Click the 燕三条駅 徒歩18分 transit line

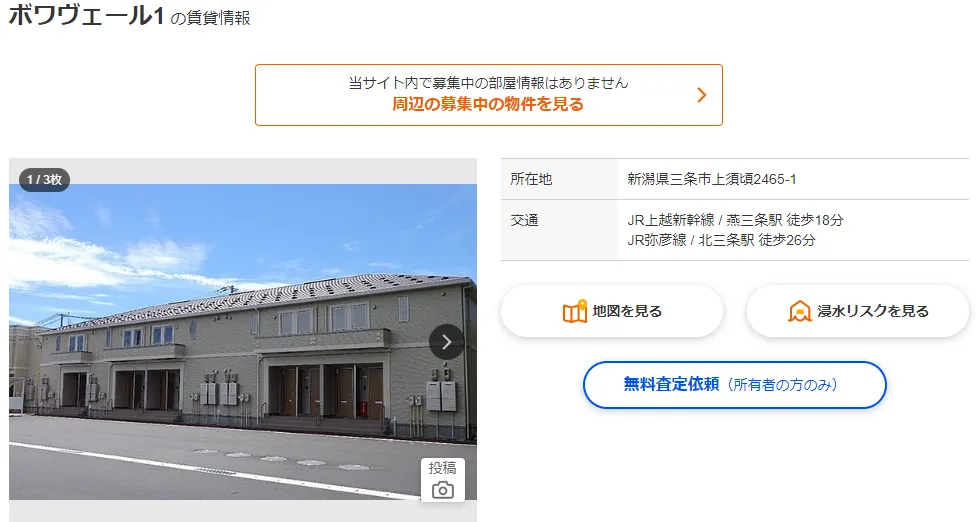click(x=735, y=220)
